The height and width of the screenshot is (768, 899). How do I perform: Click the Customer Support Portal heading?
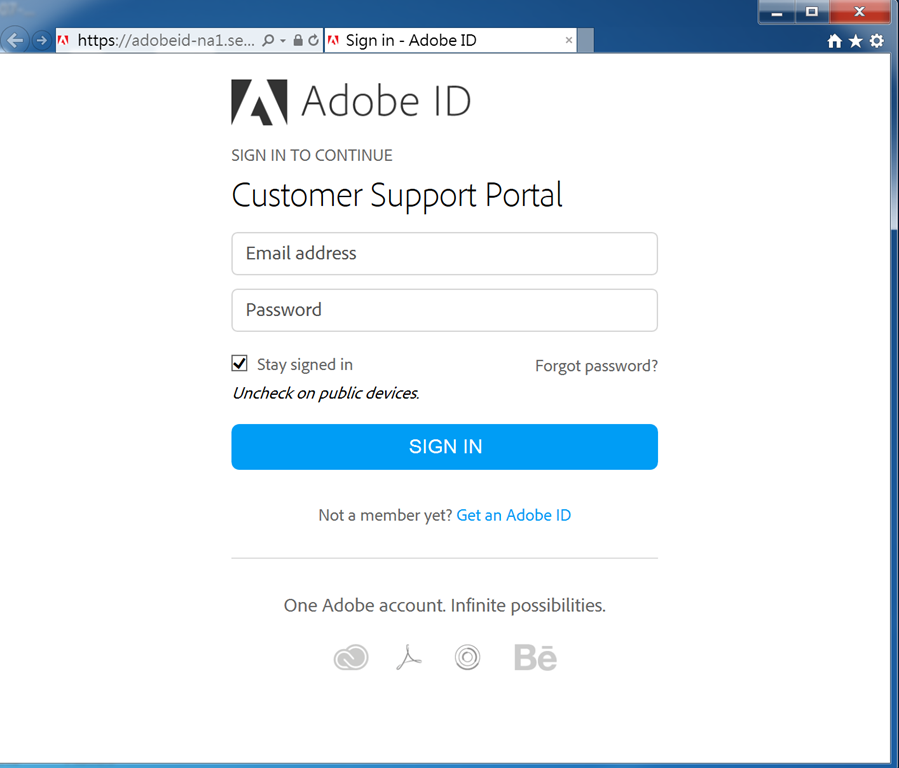point(397,195)
